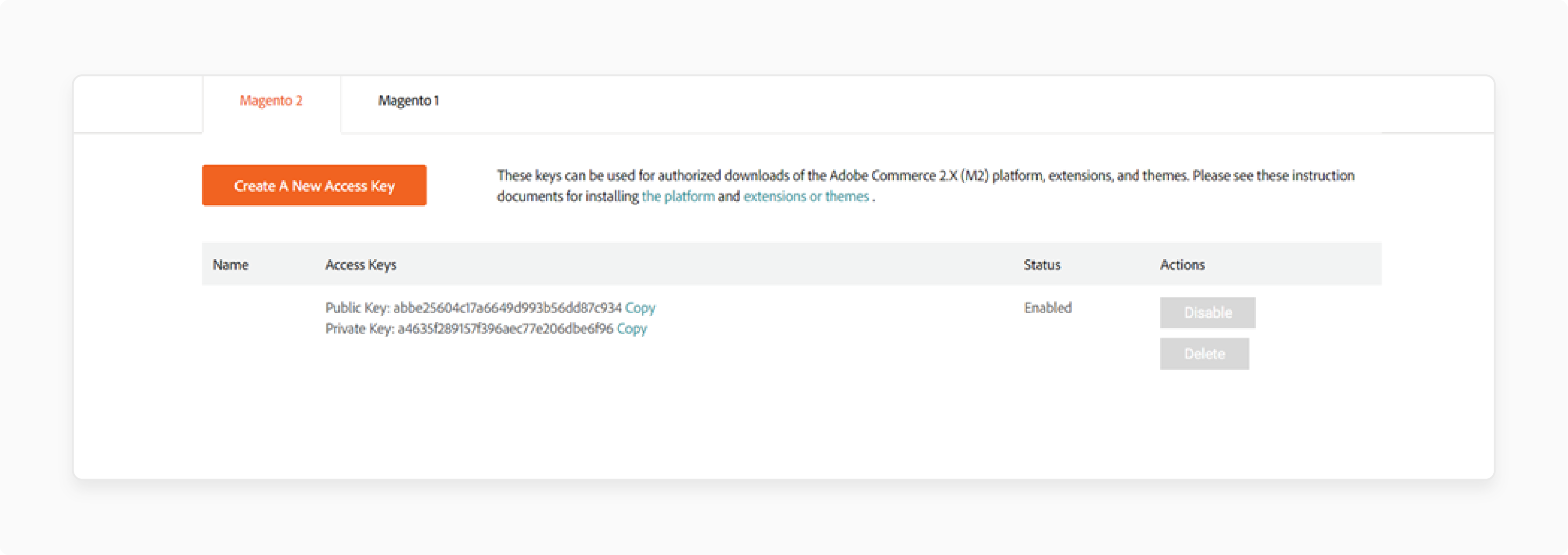Open the Magento 1 tab

(x=409, y=101)
